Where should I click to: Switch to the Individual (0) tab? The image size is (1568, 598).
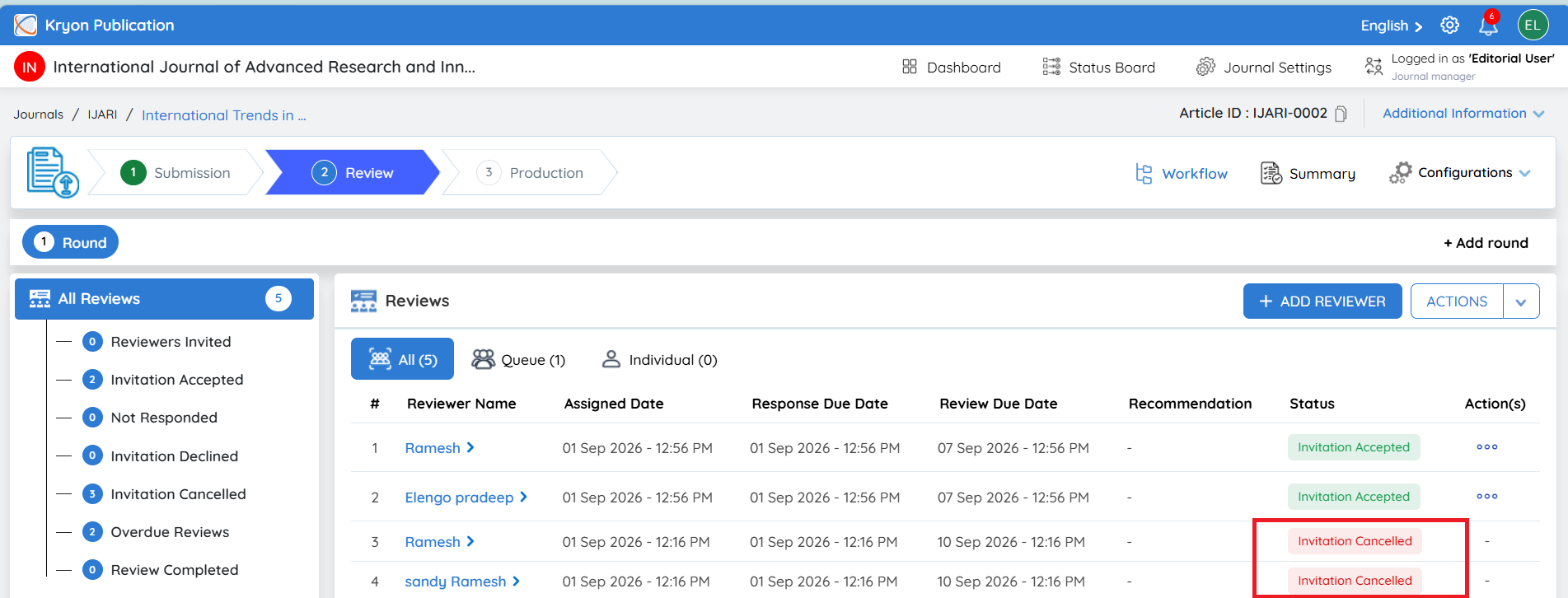pos(659,360)
